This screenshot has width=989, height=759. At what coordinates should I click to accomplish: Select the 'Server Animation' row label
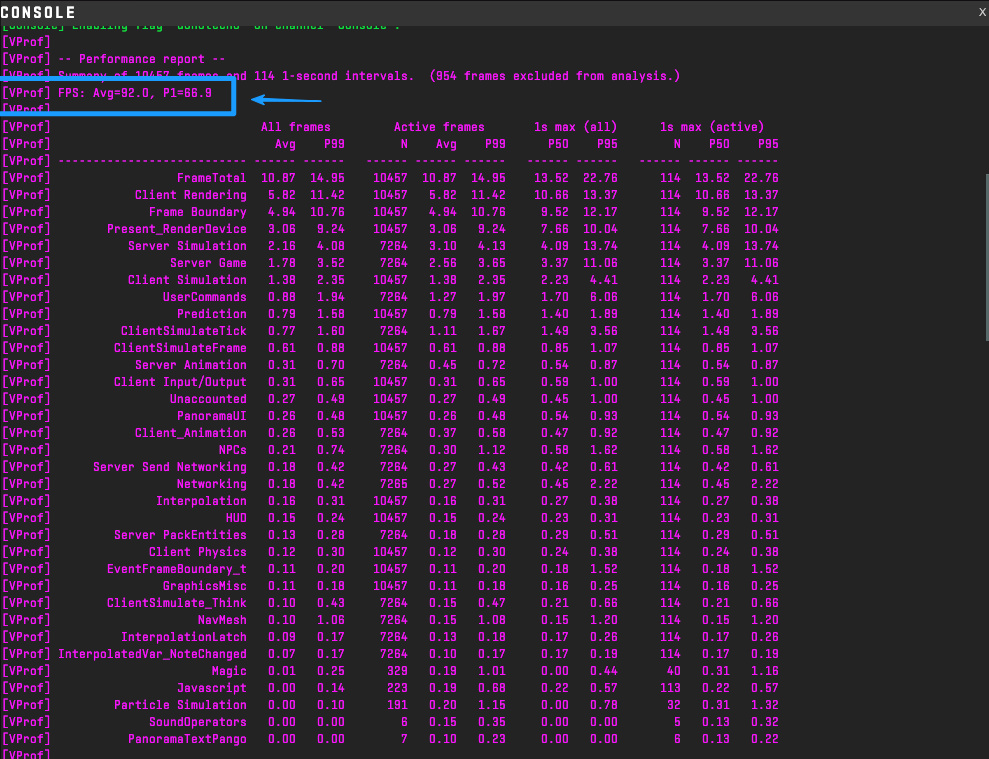(x=190, y=366)
